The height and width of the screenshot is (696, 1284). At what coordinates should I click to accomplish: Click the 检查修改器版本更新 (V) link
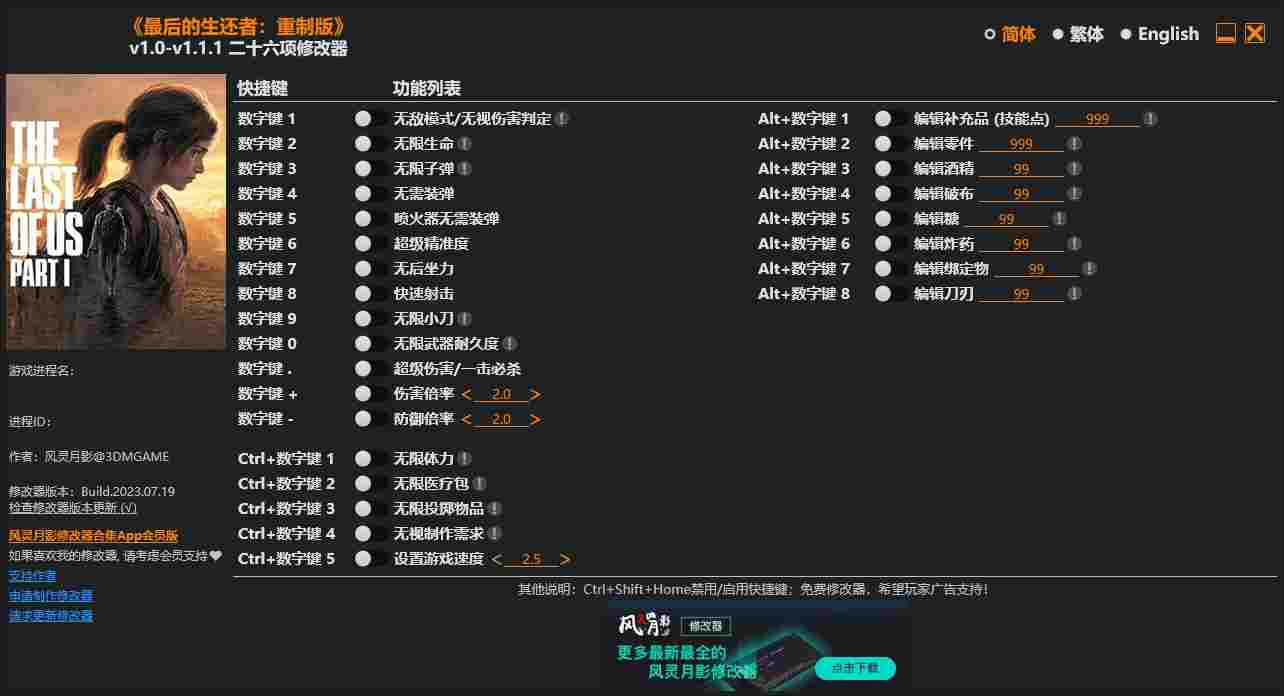(x=73, y=507)
